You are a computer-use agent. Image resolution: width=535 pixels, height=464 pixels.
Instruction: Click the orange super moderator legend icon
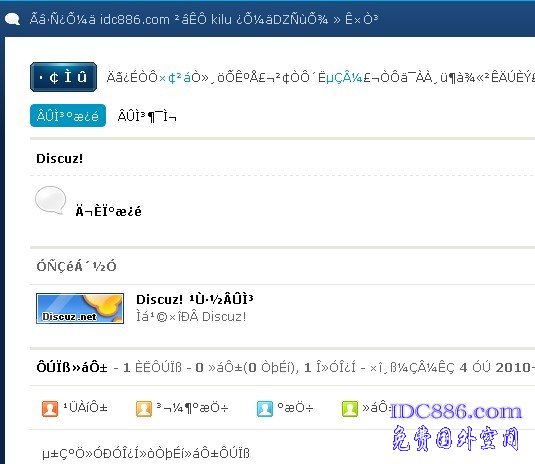(x=144, y=408)
